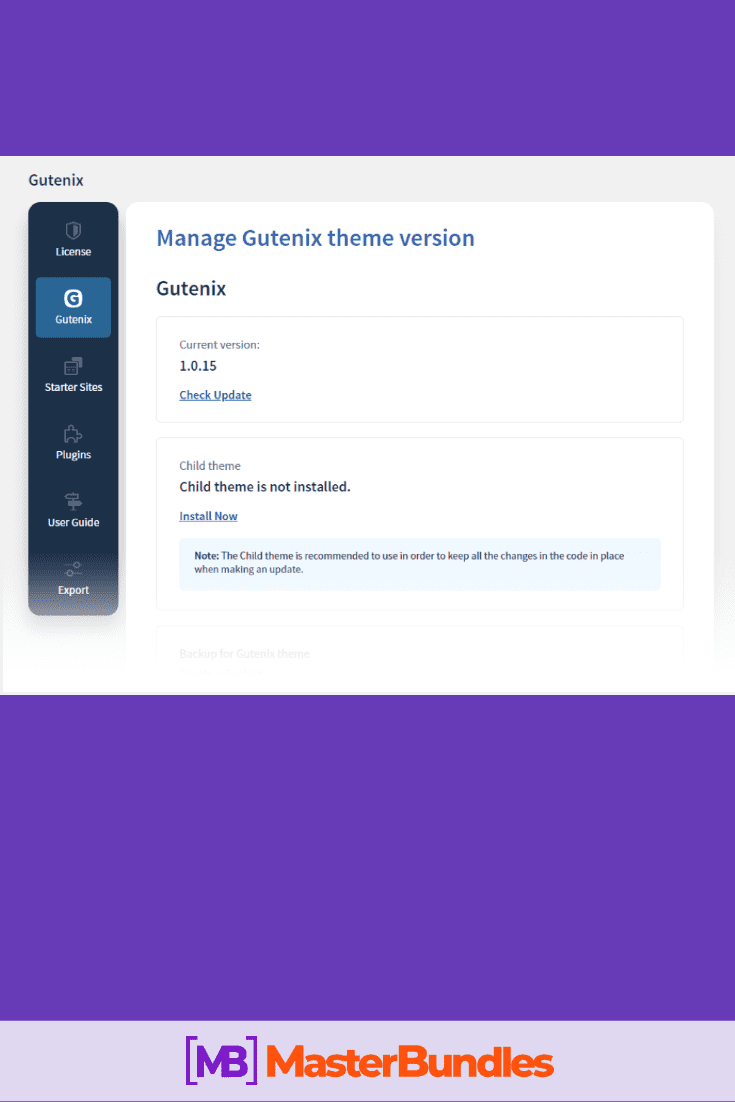Go to Starter Sites tab label

click(73, 387)
